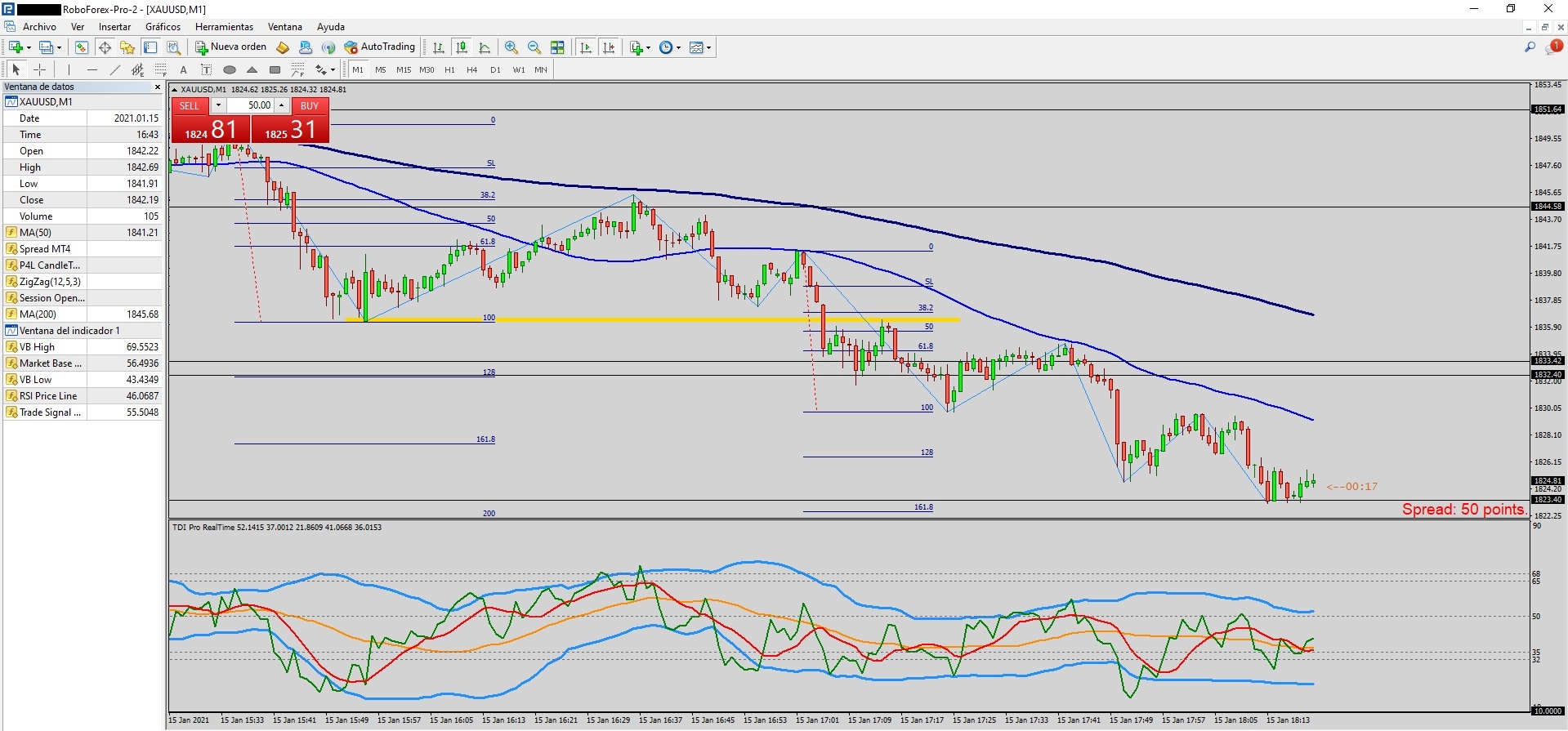Expand the new chart dropdown arrow

(29, 48)
